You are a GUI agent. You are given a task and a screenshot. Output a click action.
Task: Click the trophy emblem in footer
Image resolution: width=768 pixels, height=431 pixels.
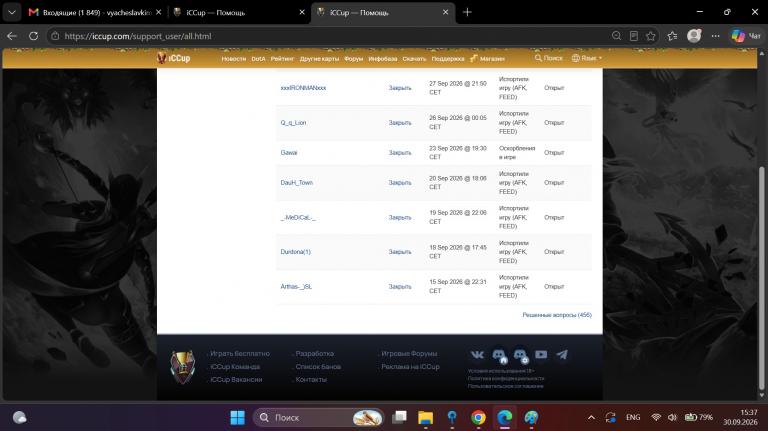183,366
